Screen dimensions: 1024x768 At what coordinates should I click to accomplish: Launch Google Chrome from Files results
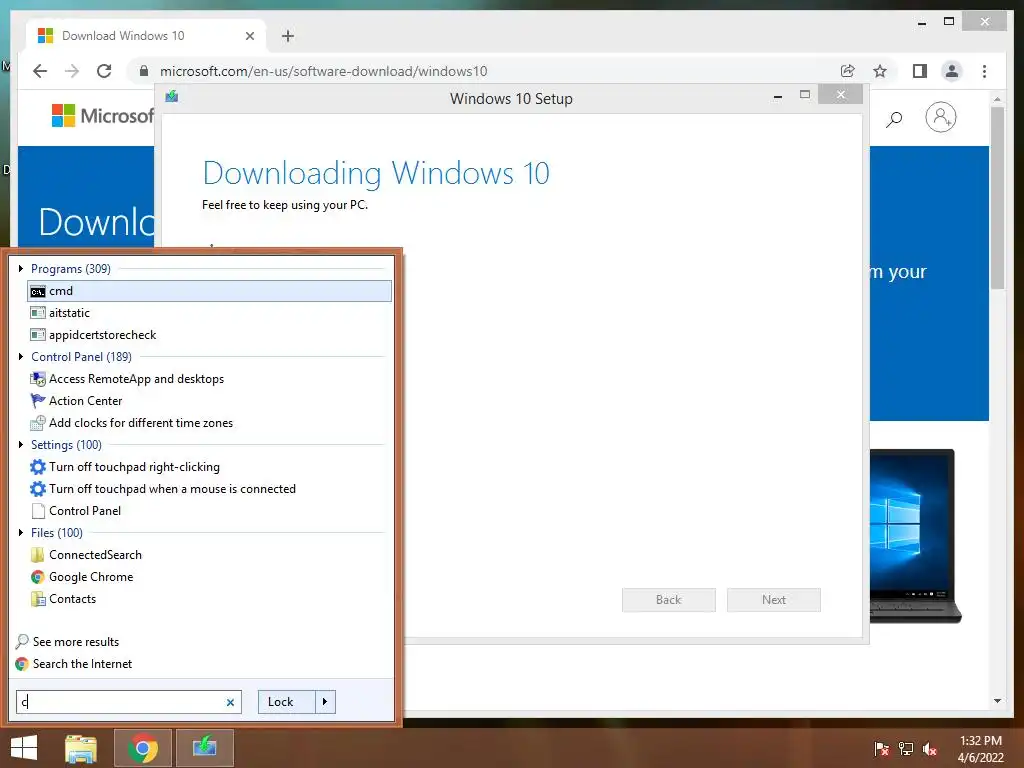coord(82,577)
